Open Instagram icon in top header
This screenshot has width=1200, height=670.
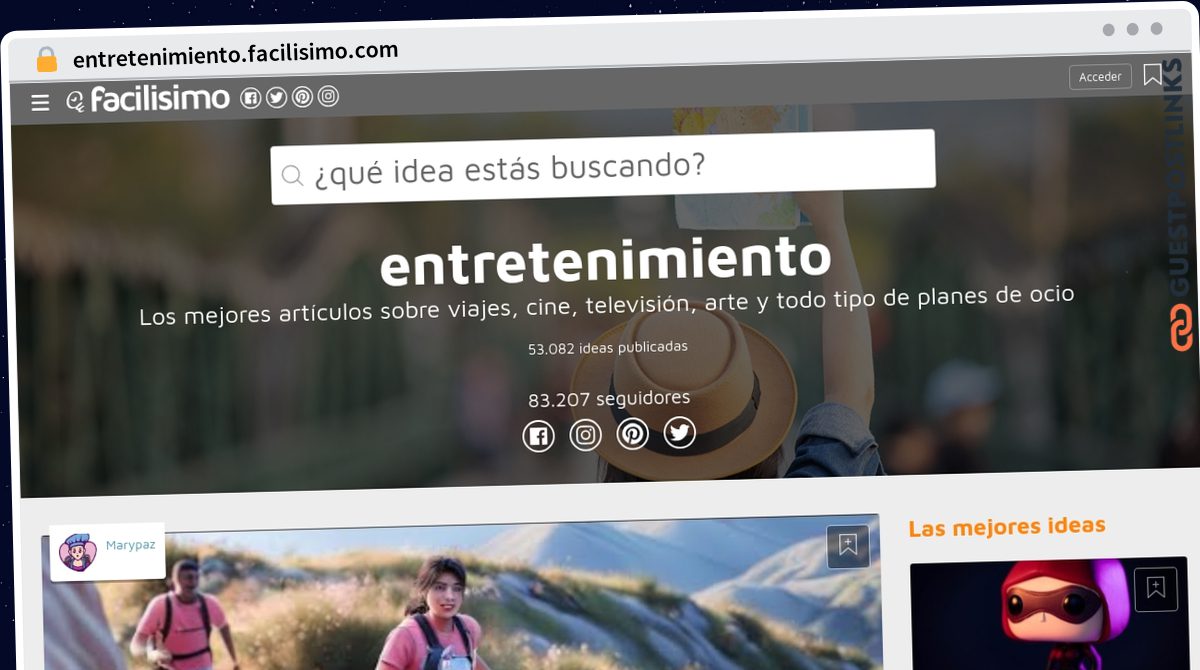pos(328,96)
